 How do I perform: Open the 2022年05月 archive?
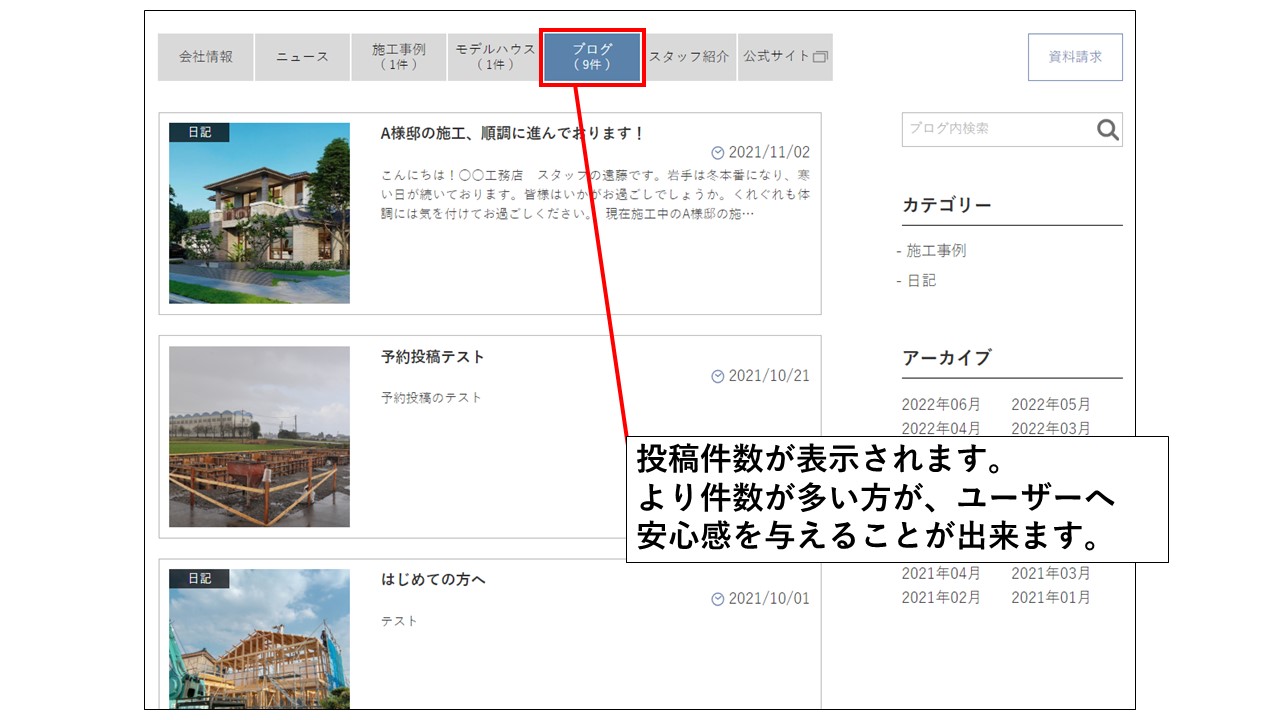[x=1050, y=405]
